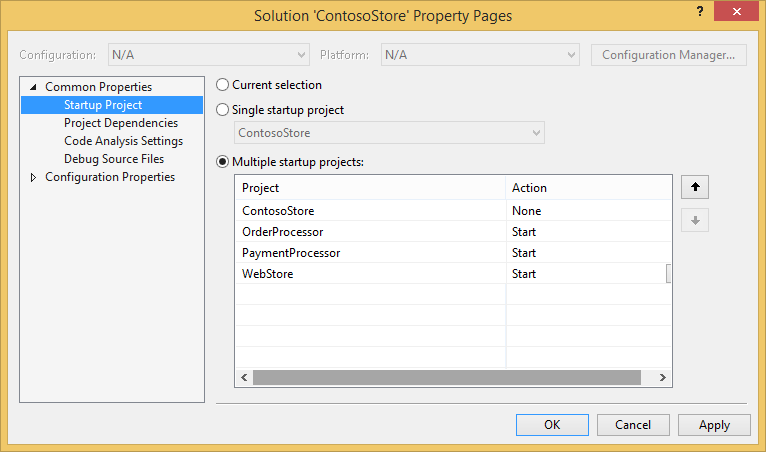Screen dimensions: 766x452
Task: Open the Code Analysis Settings page
Action: pos(124,141)
